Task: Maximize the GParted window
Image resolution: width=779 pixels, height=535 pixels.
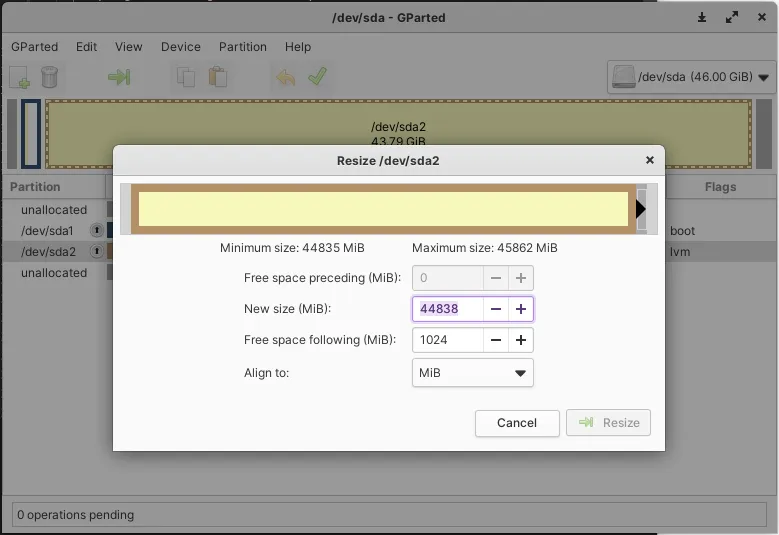Action: click(731, 17)
